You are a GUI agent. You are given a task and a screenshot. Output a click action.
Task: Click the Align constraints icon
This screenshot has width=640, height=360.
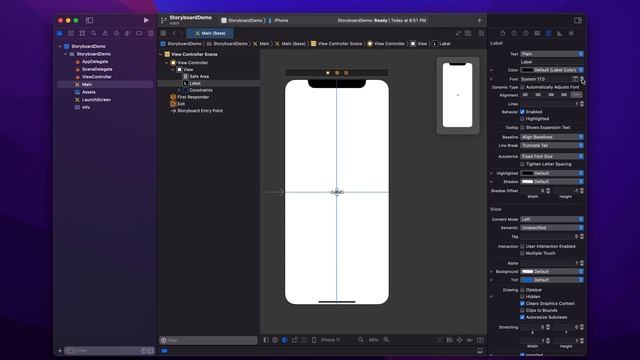[x=449, y=340]
